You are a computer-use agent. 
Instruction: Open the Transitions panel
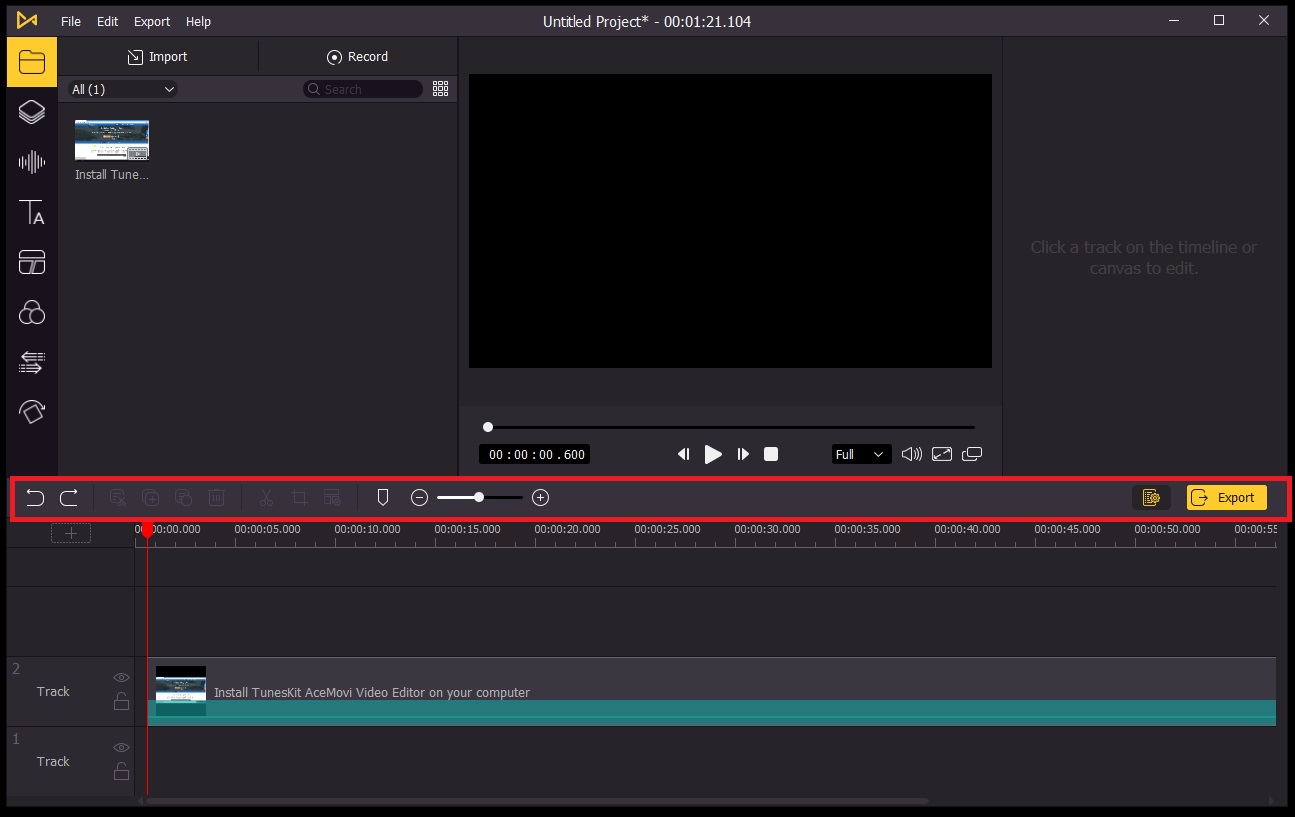(x=31, y=262)
